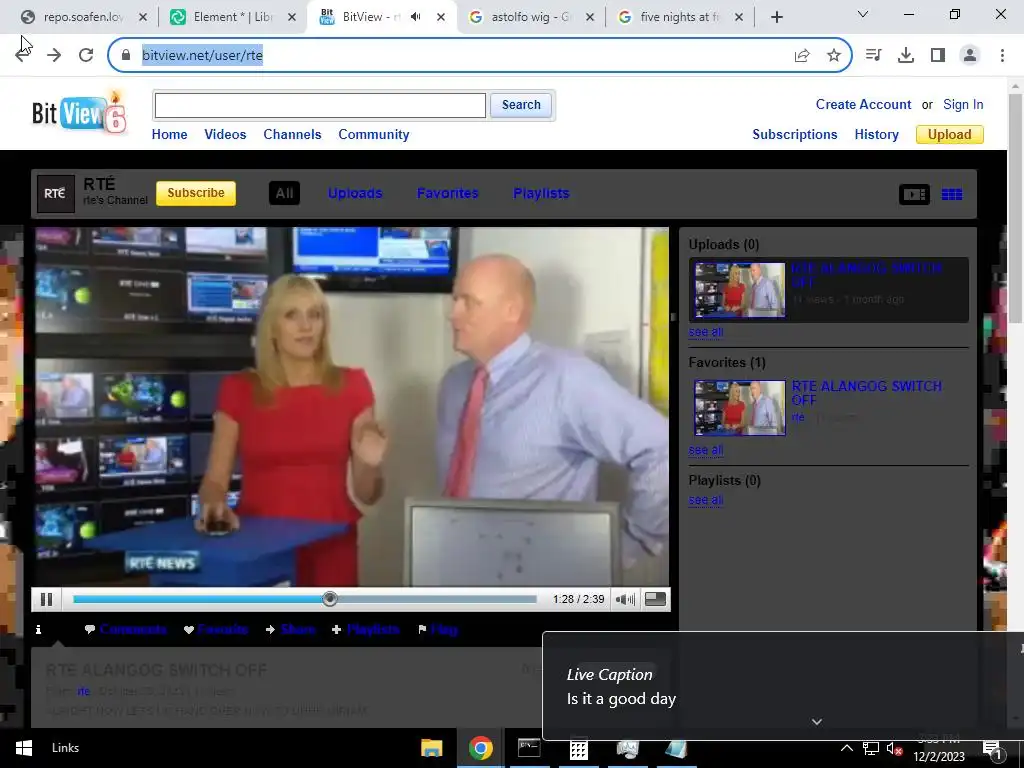Toggle the browser side panel icon
Image resolution: width=1024 pixels, height=768 pixels.
[938, 55]
